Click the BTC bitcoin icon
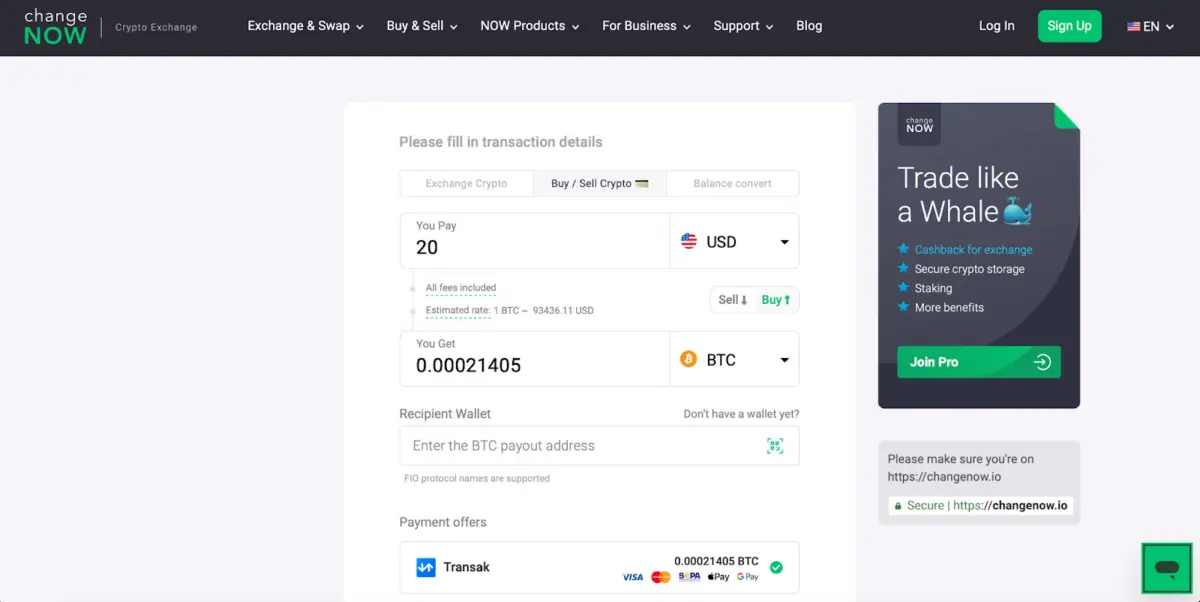1200x602 pixels. click(x=688, y=358)
